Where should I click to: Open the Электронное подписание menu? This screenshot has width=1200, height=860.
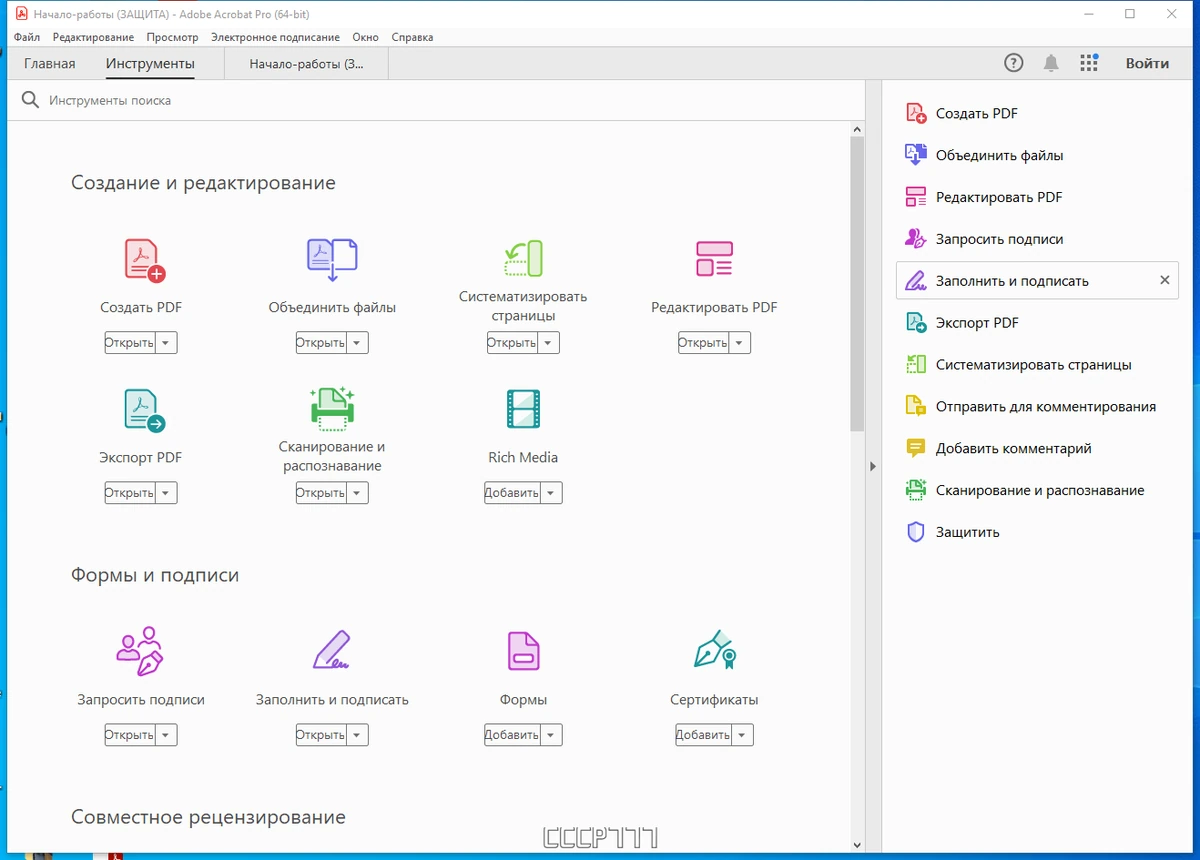point(275,37)
